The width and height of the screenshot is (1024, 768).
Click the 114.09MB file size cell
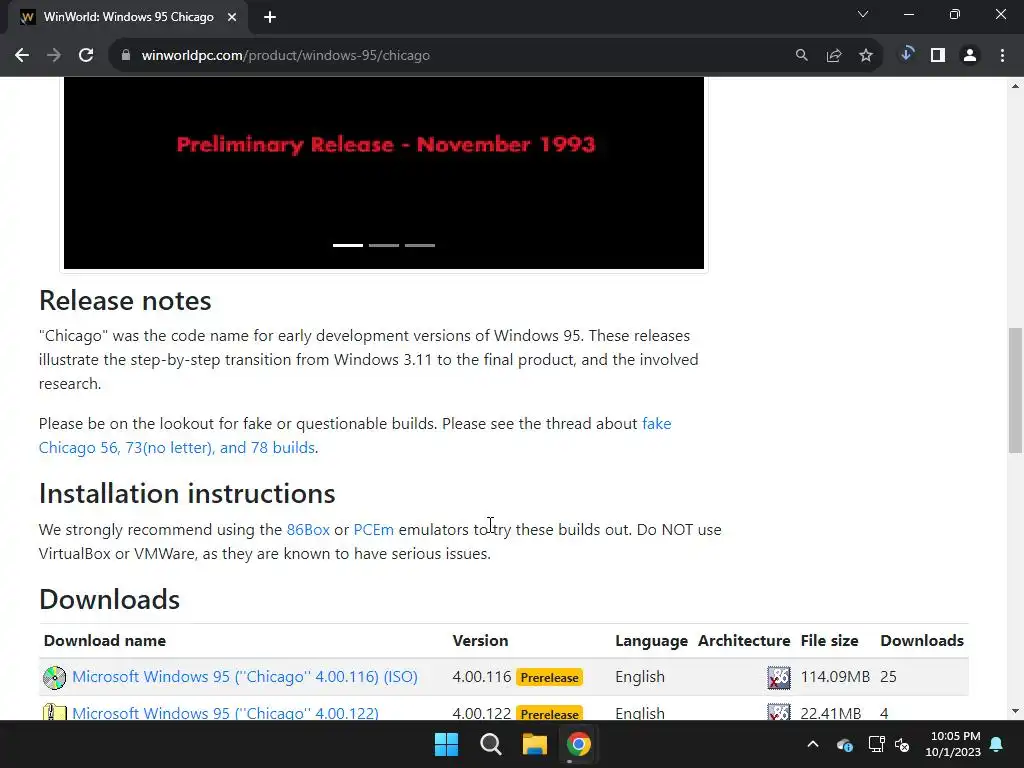tap(835, 677)
